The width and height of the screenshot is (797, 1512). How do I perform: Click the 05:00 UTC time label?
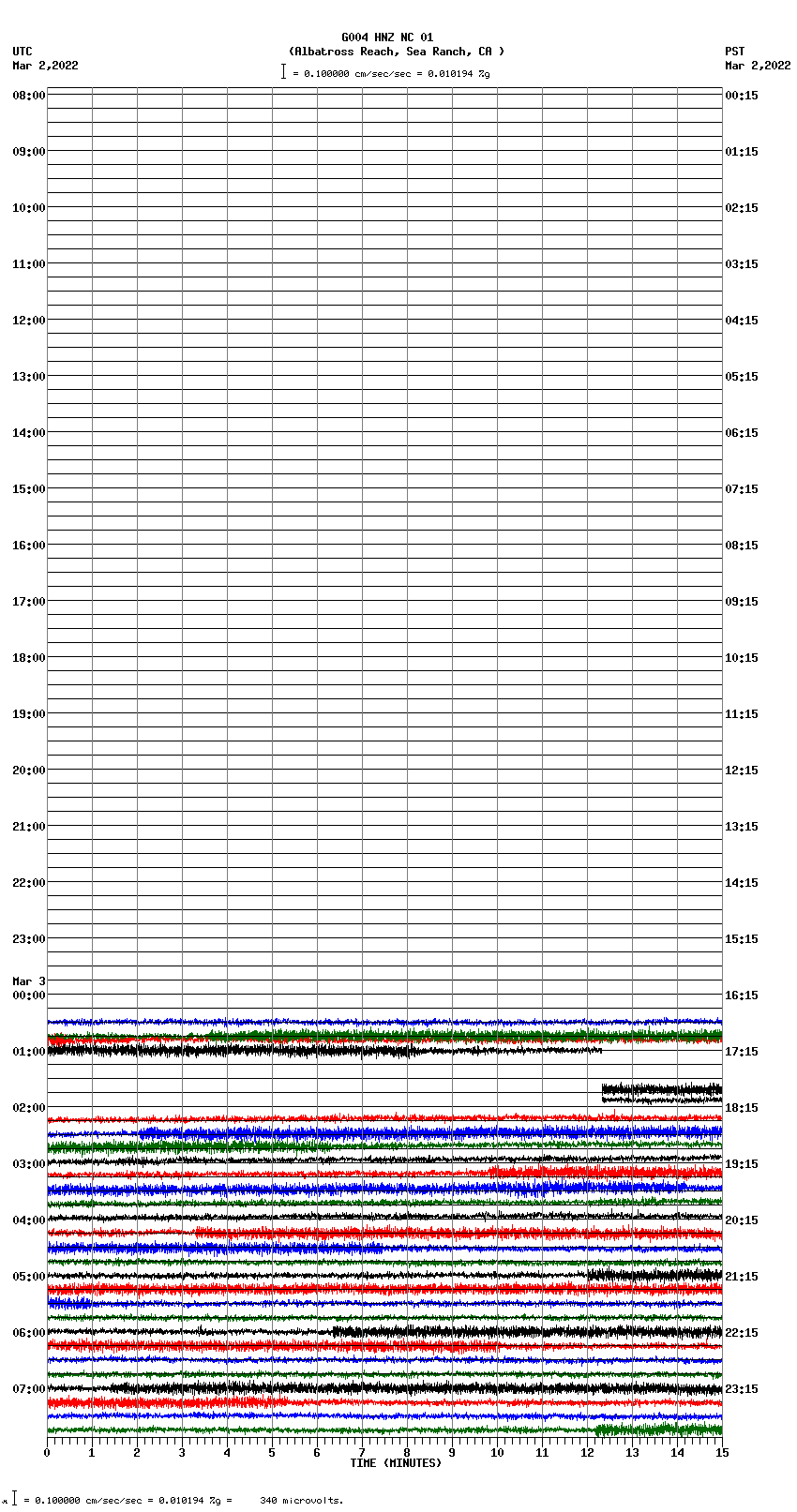point(29,1277)
